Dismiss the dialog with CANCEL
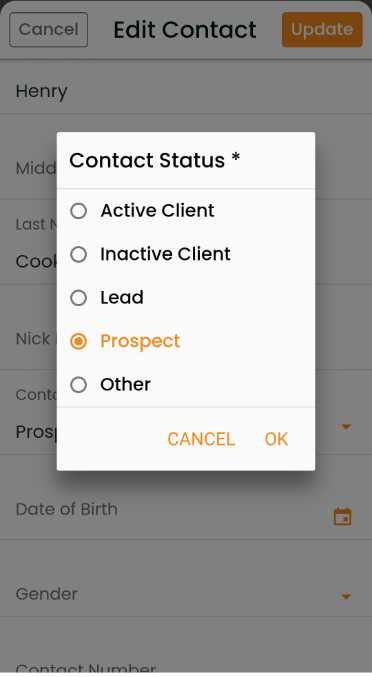Image resolution: width=372 pixels, height=677 pixels. pos(201,439)
